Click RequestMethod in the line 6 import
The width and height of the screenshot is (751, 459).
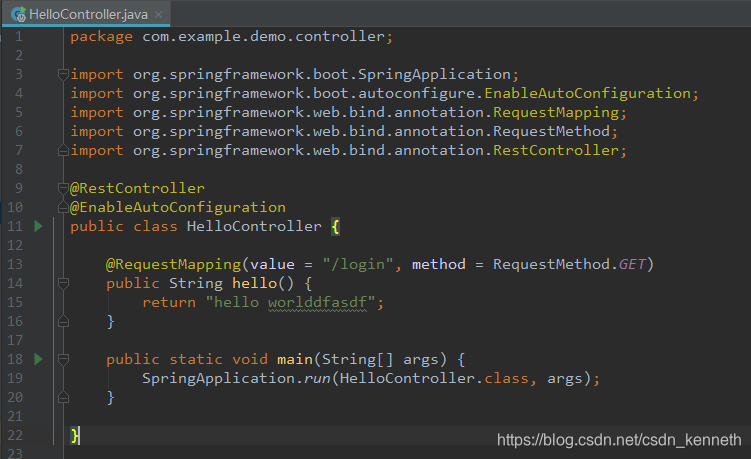(552, 131)
